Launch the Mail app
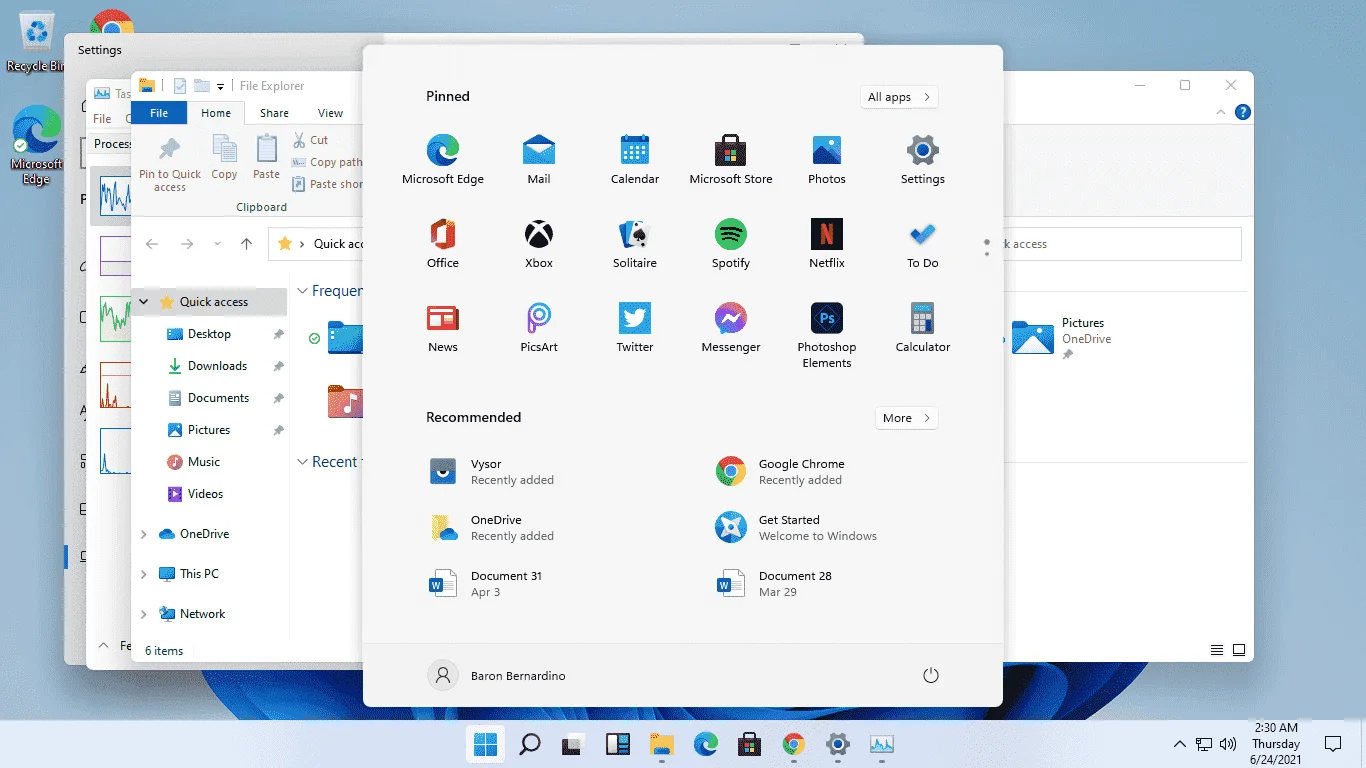This screenshot has height=768, width=1366. (x=539, y=160)
